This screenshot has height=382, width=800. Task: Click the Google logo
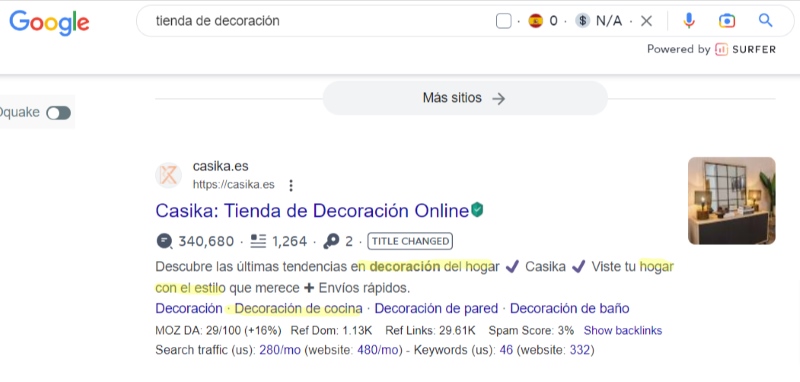pos(49,22)
